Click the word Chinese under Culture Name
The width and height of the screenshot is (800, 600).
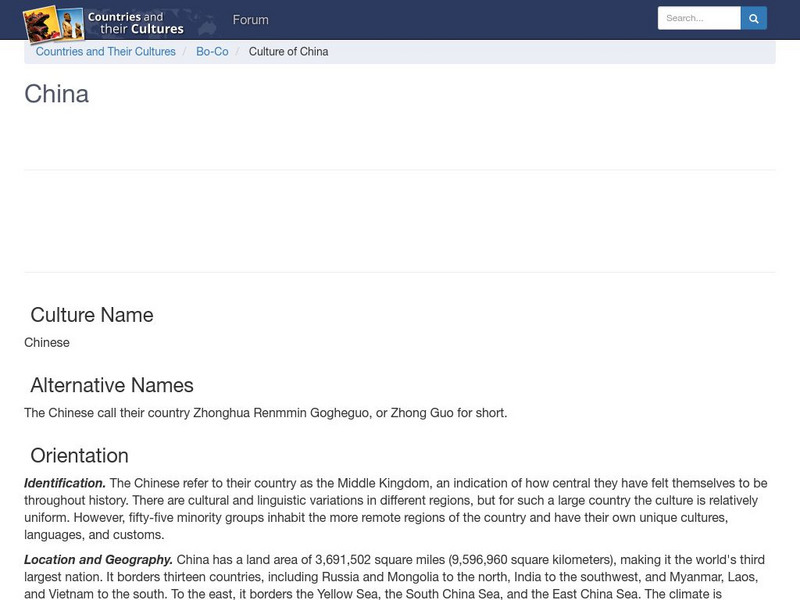[47, 342]
